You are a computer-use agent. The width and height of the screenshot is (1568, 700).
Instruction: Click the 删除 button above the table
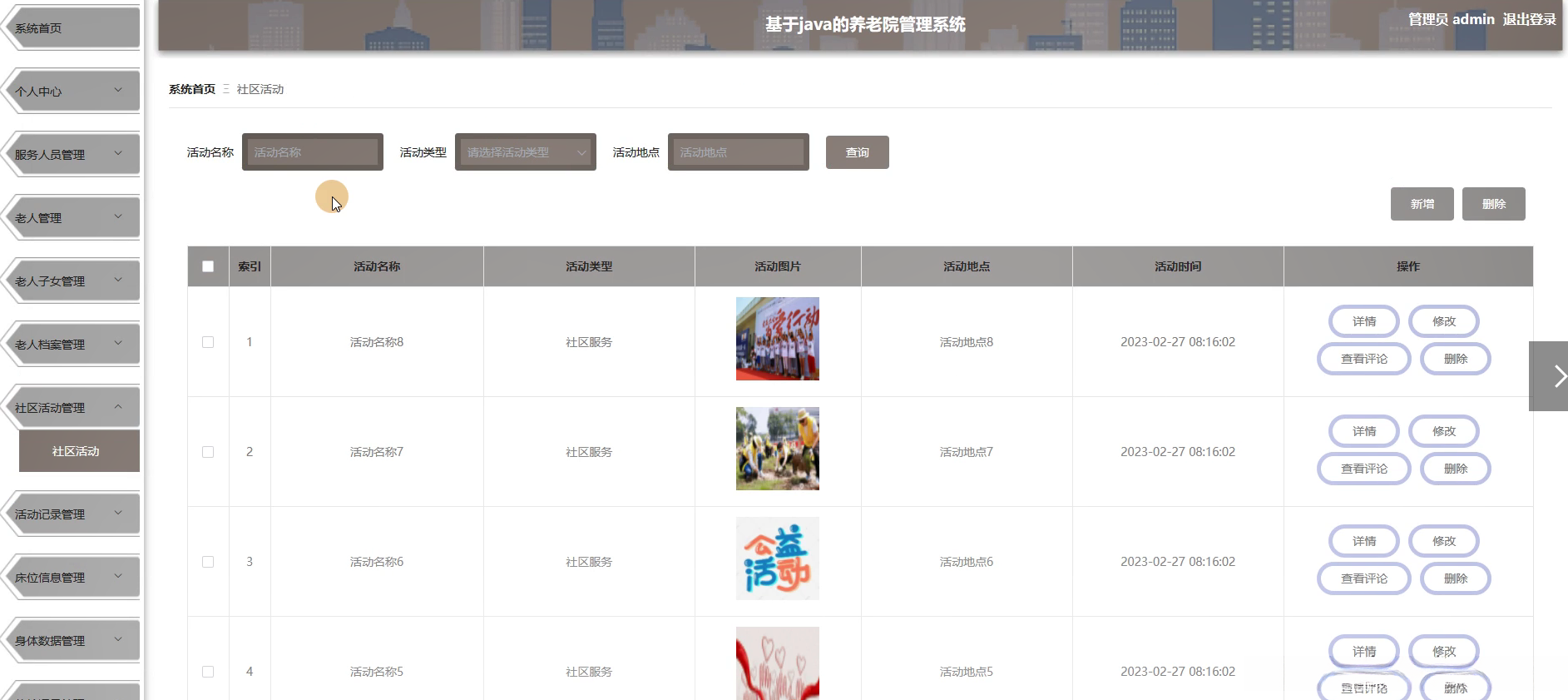pyautogui.click(x=1494, y=204)
